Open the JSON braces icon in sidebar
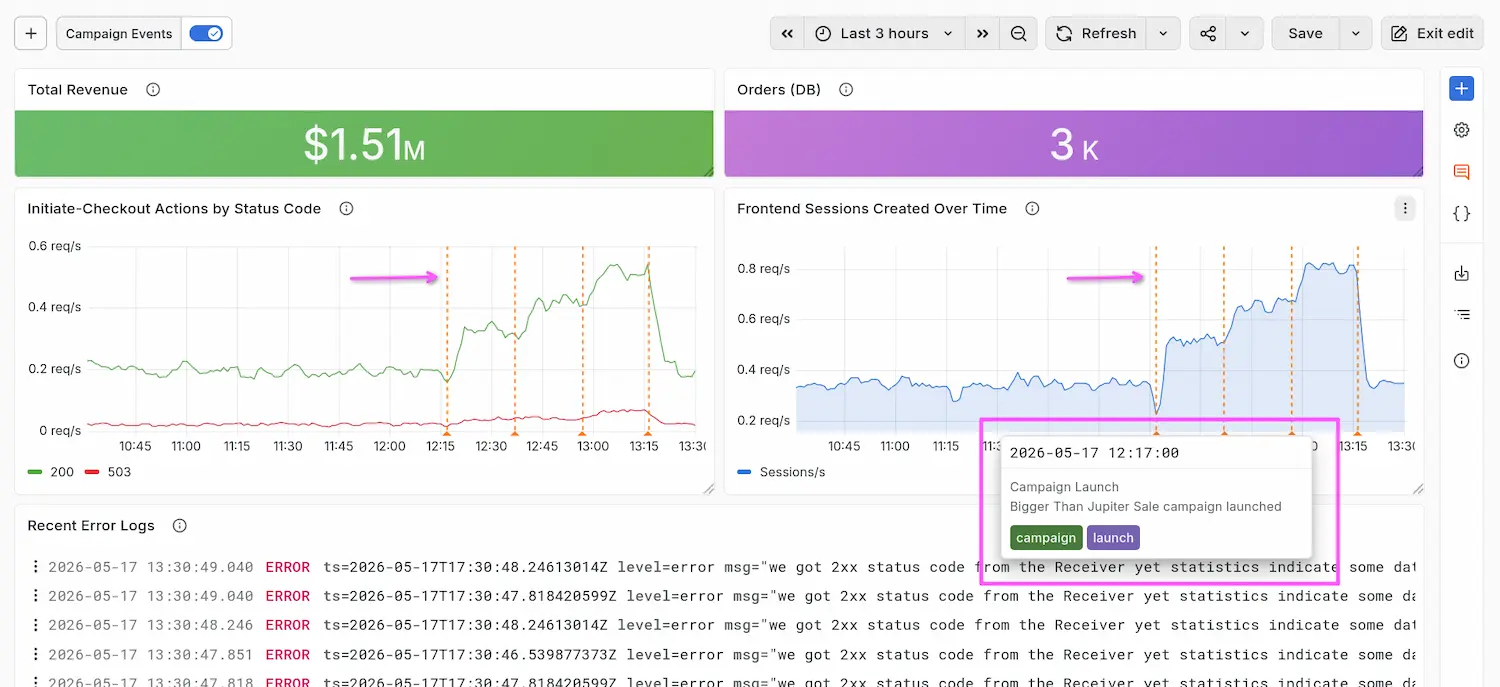This screenshot has height=687, width=1500. pyautogui.click(x=1462, y=213)
